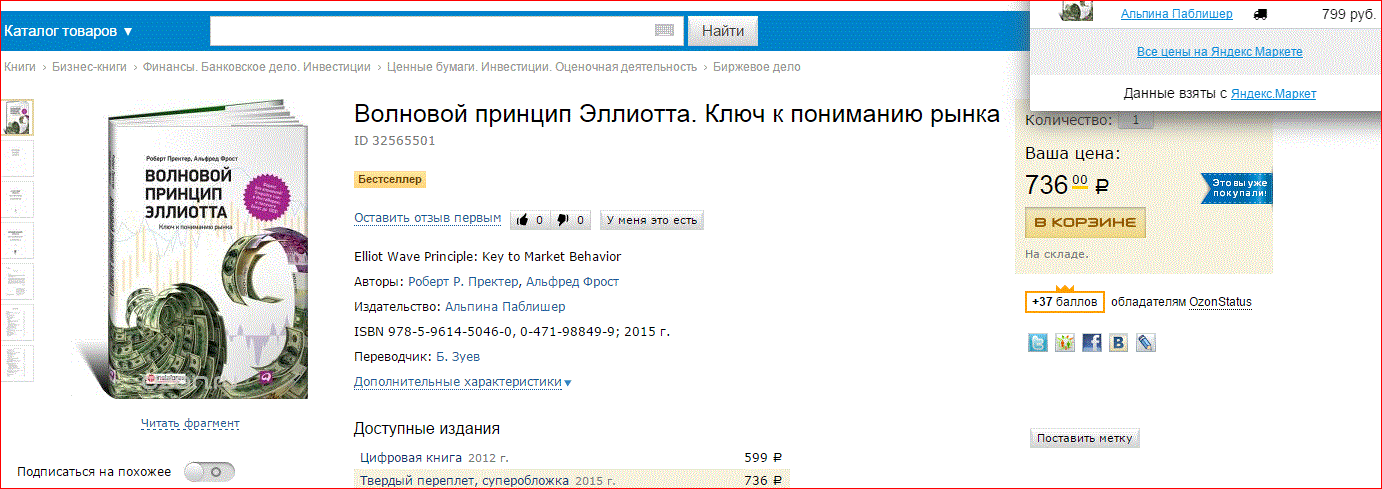The image size is (1382, 489).
Task: Open the 'Книги' breadcrumb
Action: [20, 67]
